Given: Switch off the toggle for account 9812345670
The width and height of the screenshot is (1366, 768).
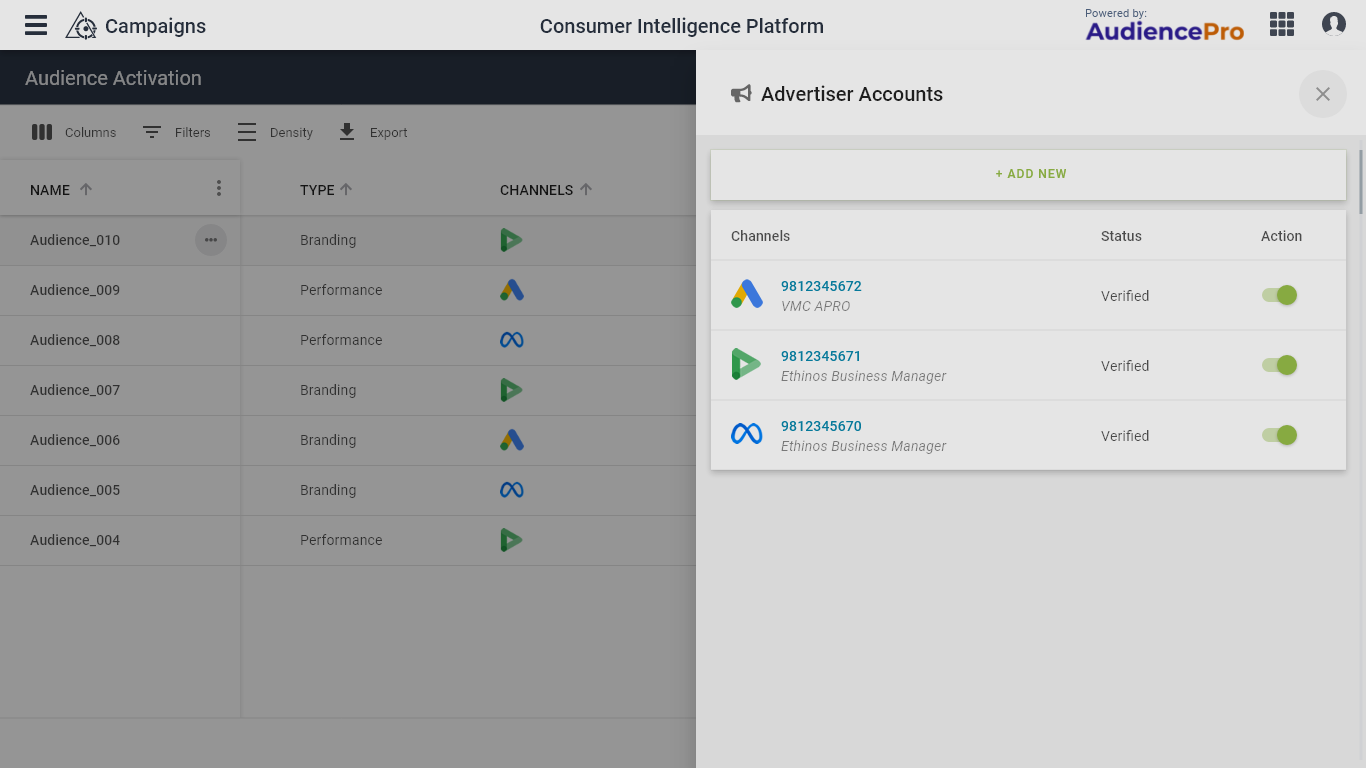Looking at the screenshot, I should [x=1279, y=435].
